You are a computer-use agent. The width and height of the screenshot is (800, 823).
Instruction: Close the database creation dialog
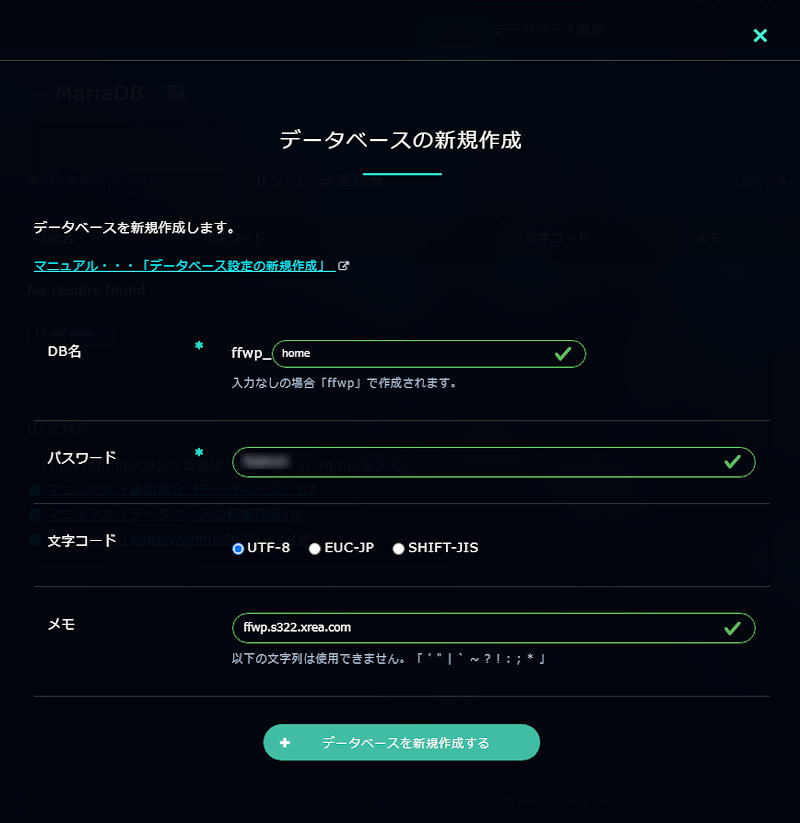(x=760, y=36)
